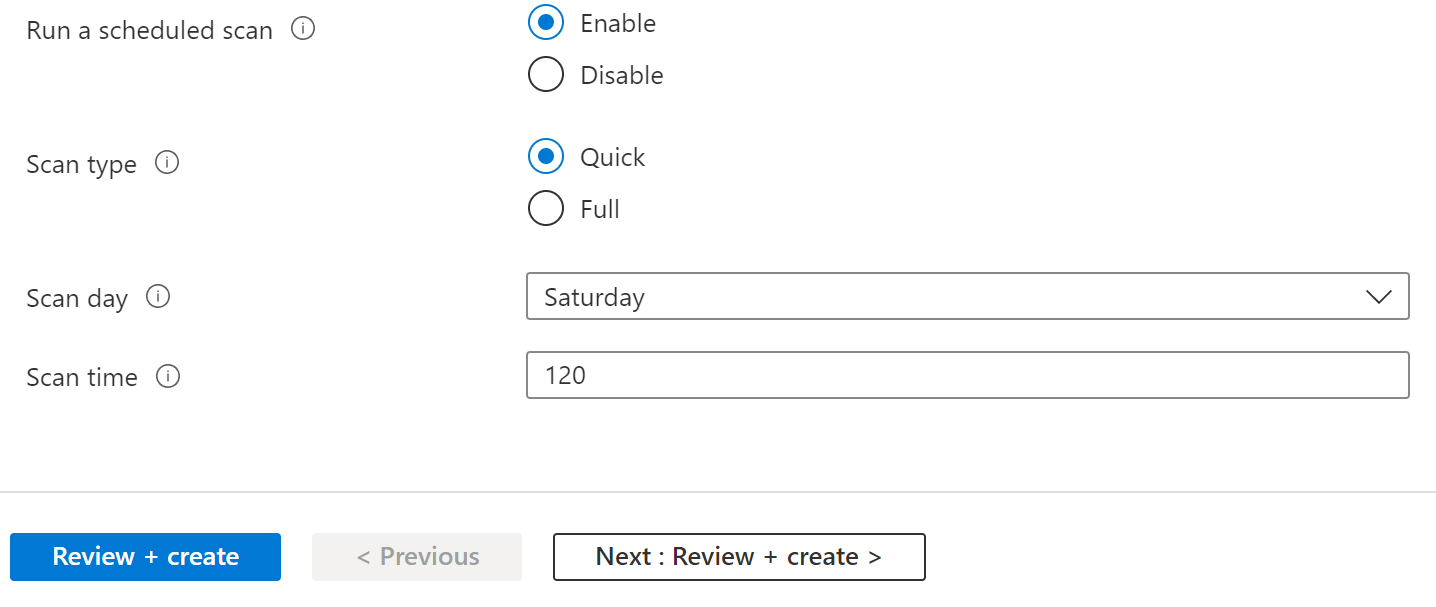This screenshot has height=607, width=1436.
Task: Click the Saturday value in Scan day
Action: click(595, 297)
